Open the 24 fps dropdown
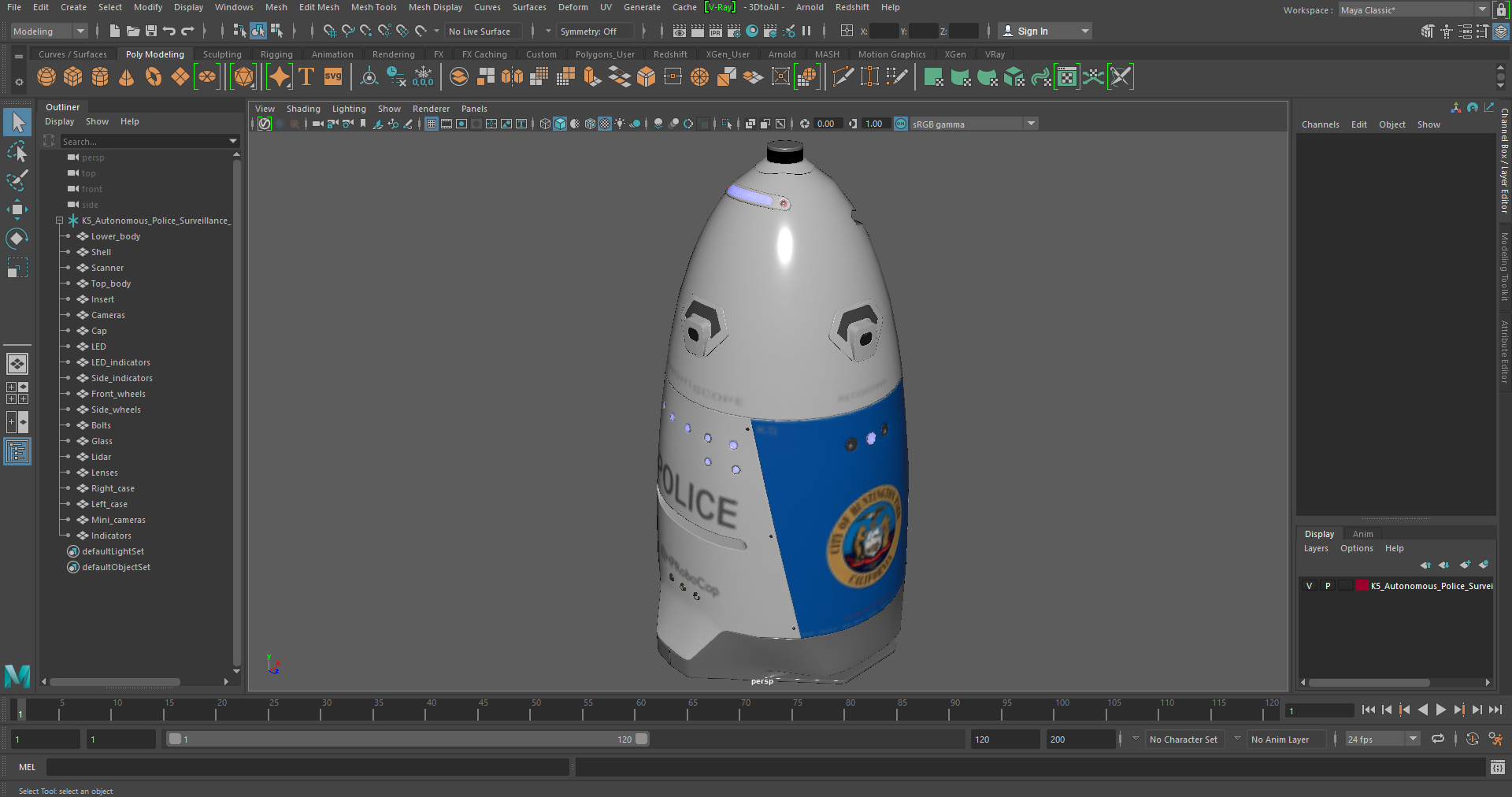Screen dimensions: 1512x797 [x=1382, y=740]
